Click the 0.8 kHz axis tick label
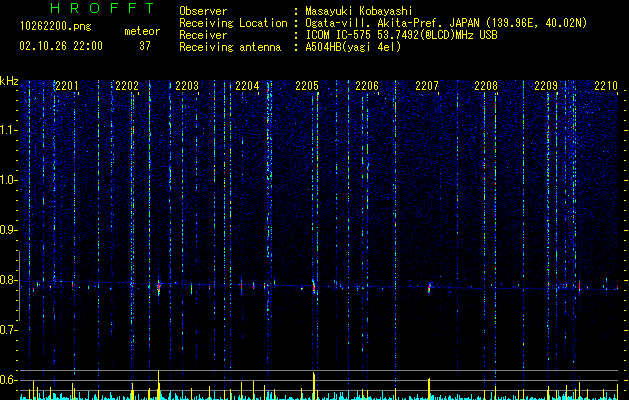This screenshot has width=629, height=400. click(8, 280)
